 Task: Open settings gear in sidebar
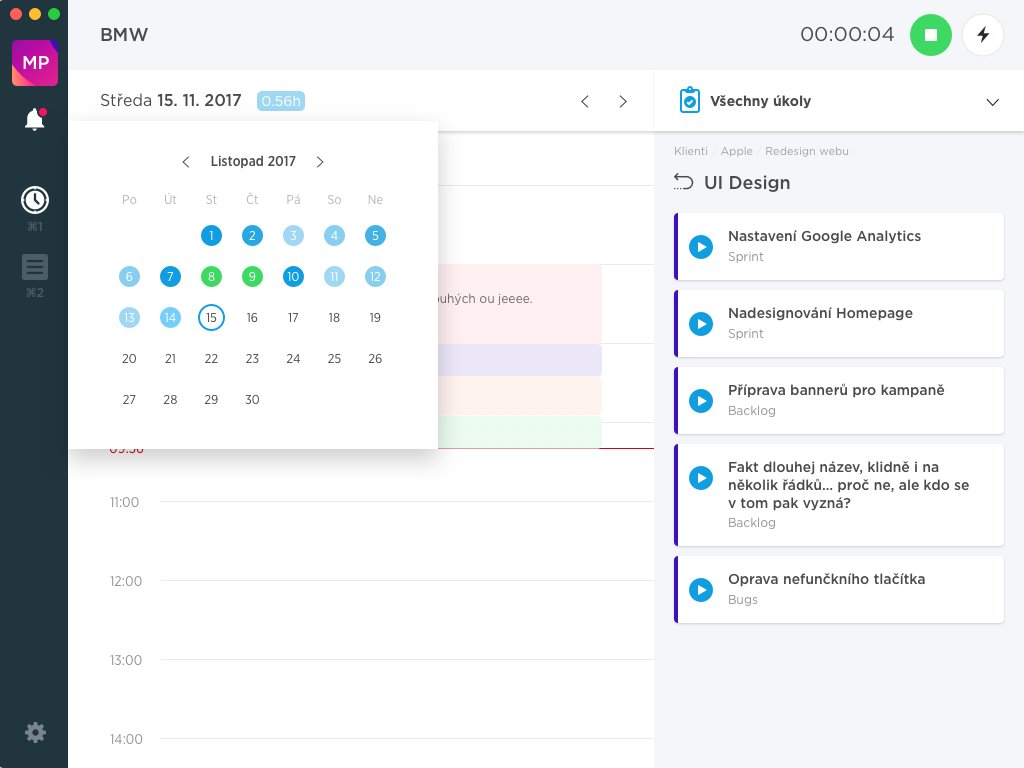tap(35, 732)
